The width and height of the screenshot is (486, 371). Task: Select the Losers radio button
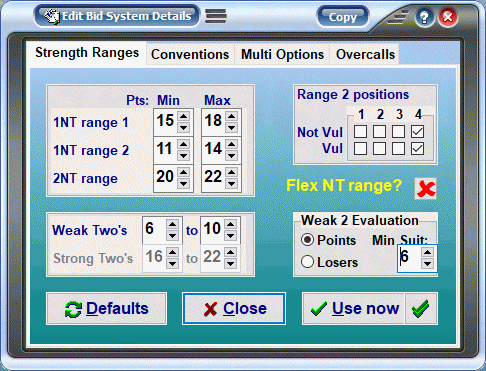click(307, 262)
